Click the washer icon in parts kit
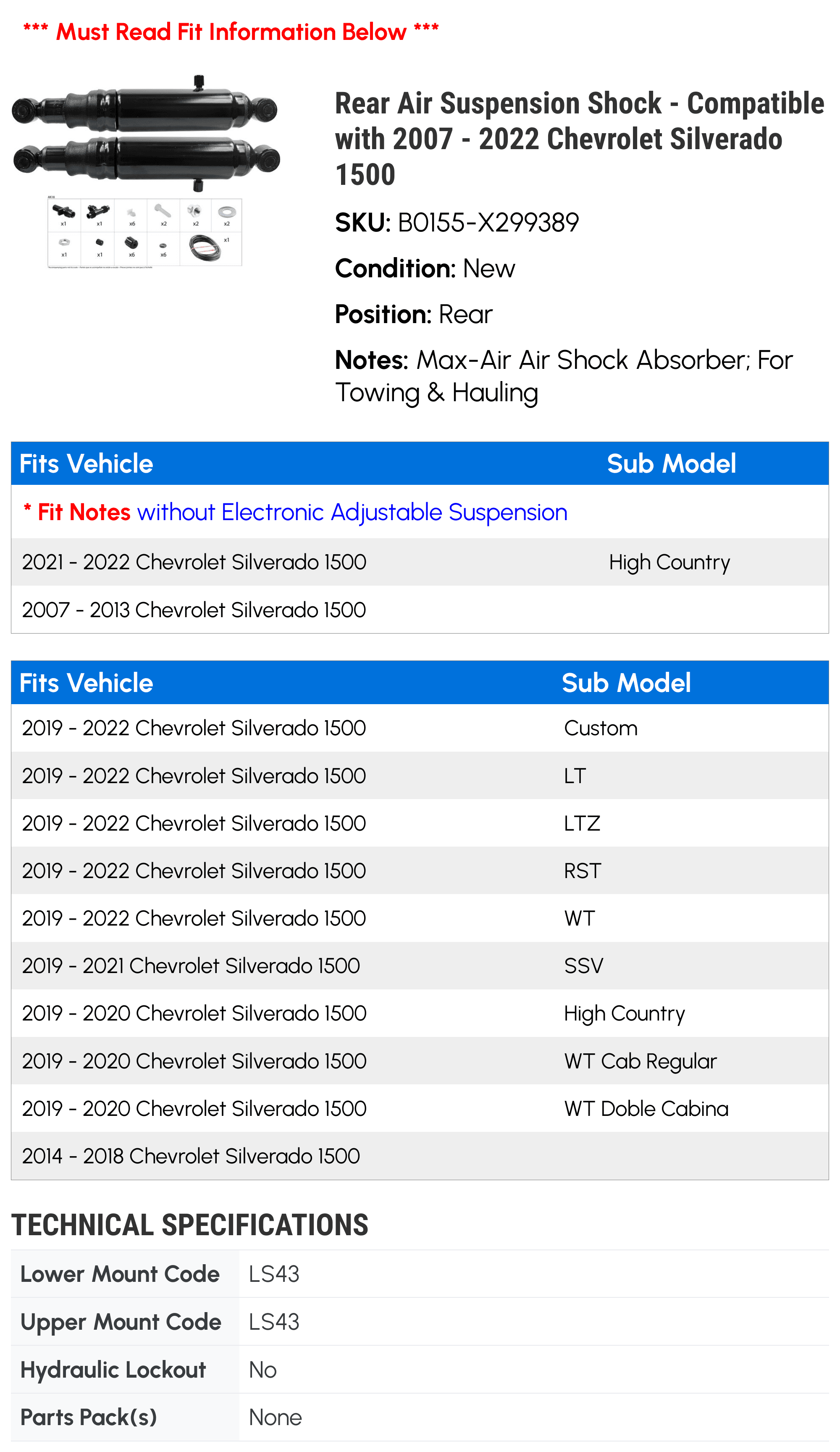The width and height of the screenshot is (840, 1452). (227, 212)
